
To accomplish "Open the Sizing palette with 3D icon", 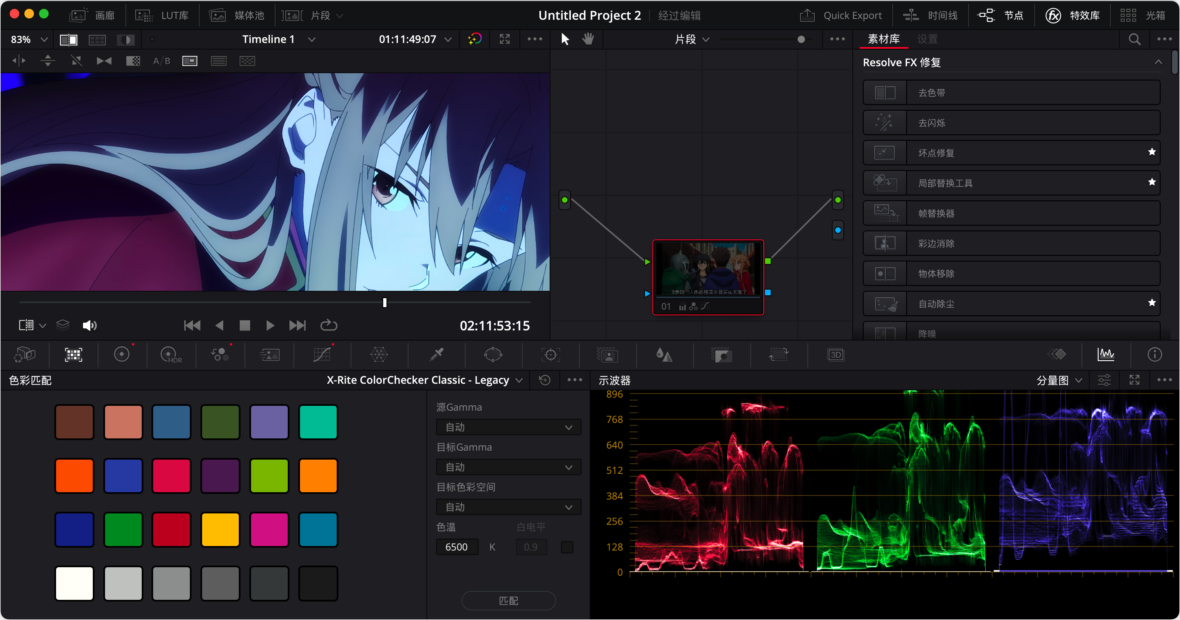I will point(836,355).
